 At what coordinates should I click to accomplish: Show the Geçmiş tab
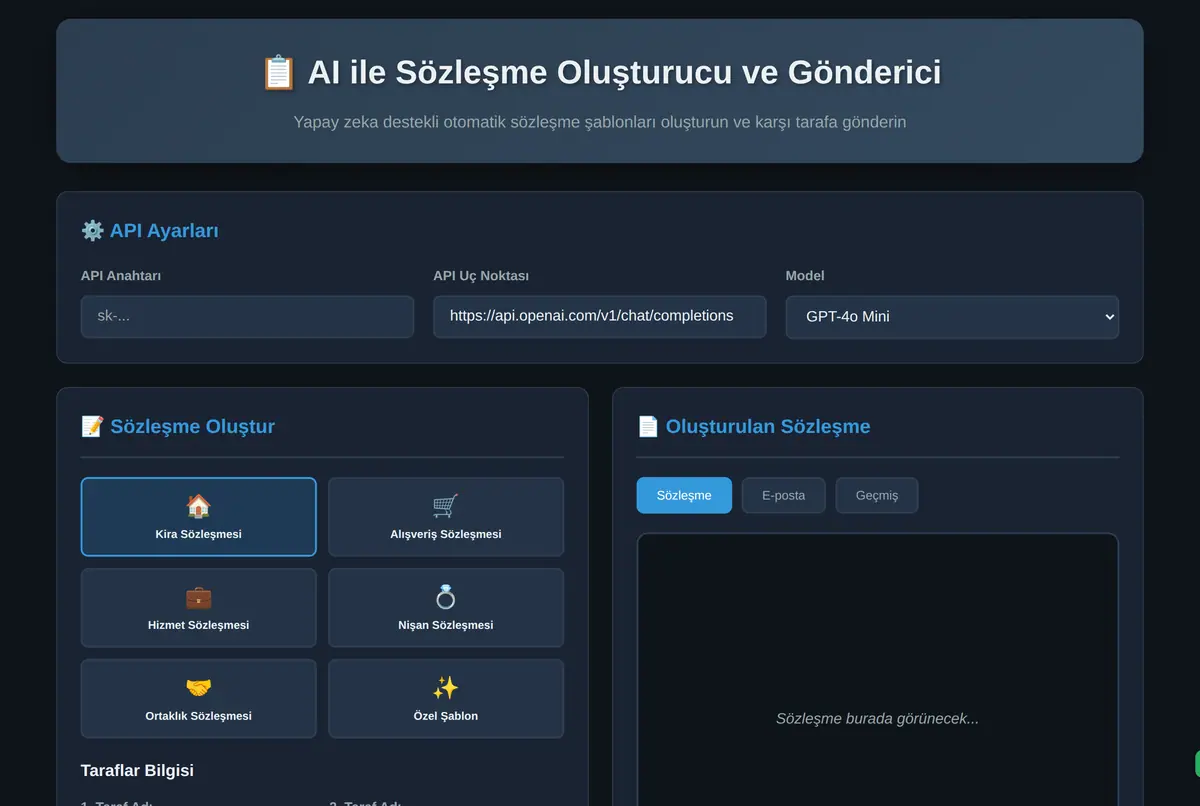click(877, 495)
